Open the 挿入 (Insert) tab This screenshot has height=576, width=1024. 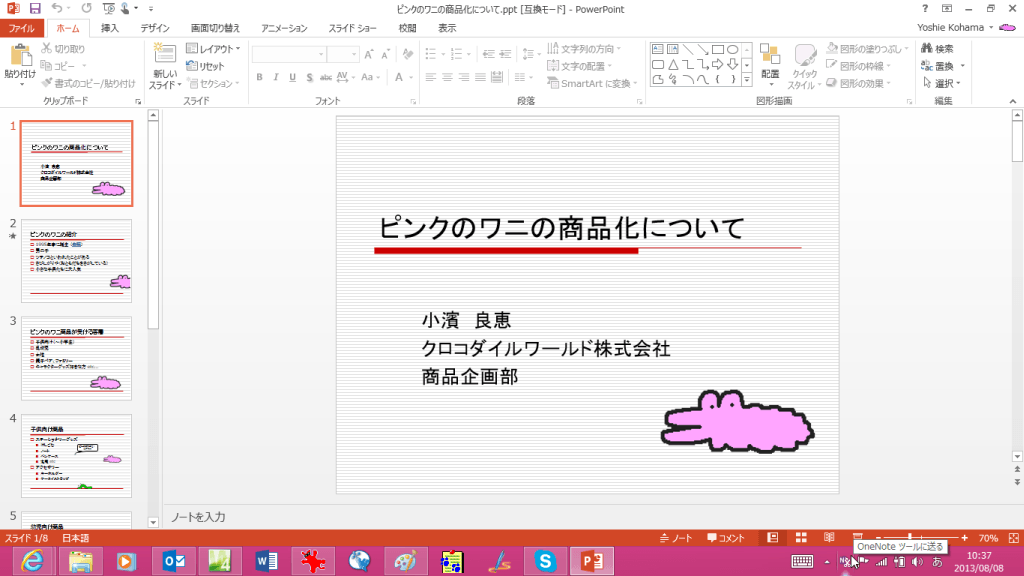click(x=110, y=28)
